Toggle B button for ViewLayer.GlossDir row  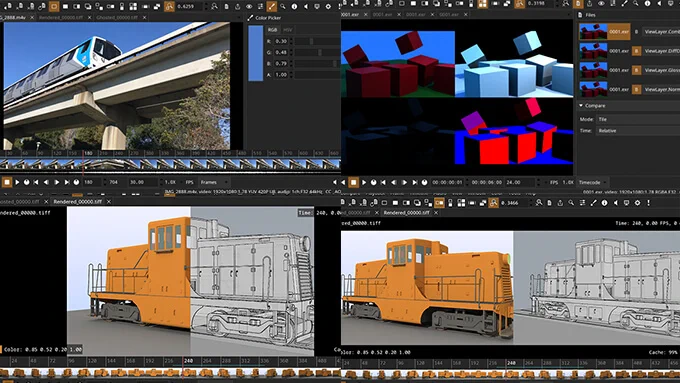point(636,70)
